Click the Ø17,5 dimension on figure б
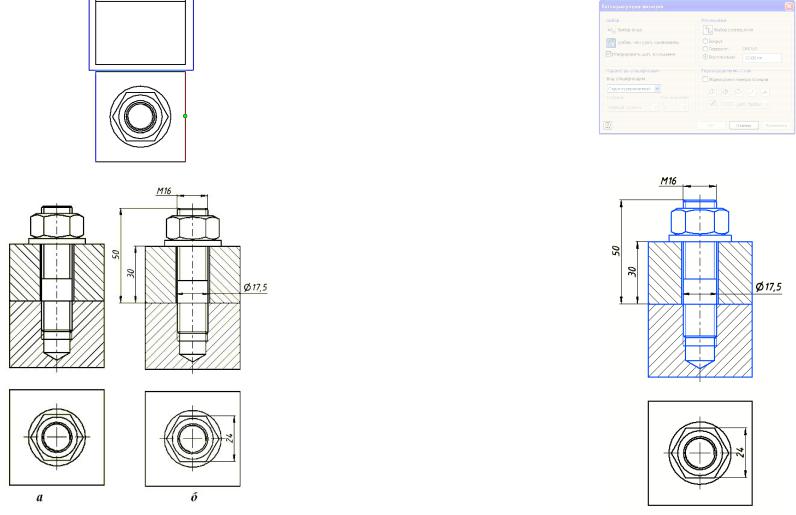 click(255, 287)
